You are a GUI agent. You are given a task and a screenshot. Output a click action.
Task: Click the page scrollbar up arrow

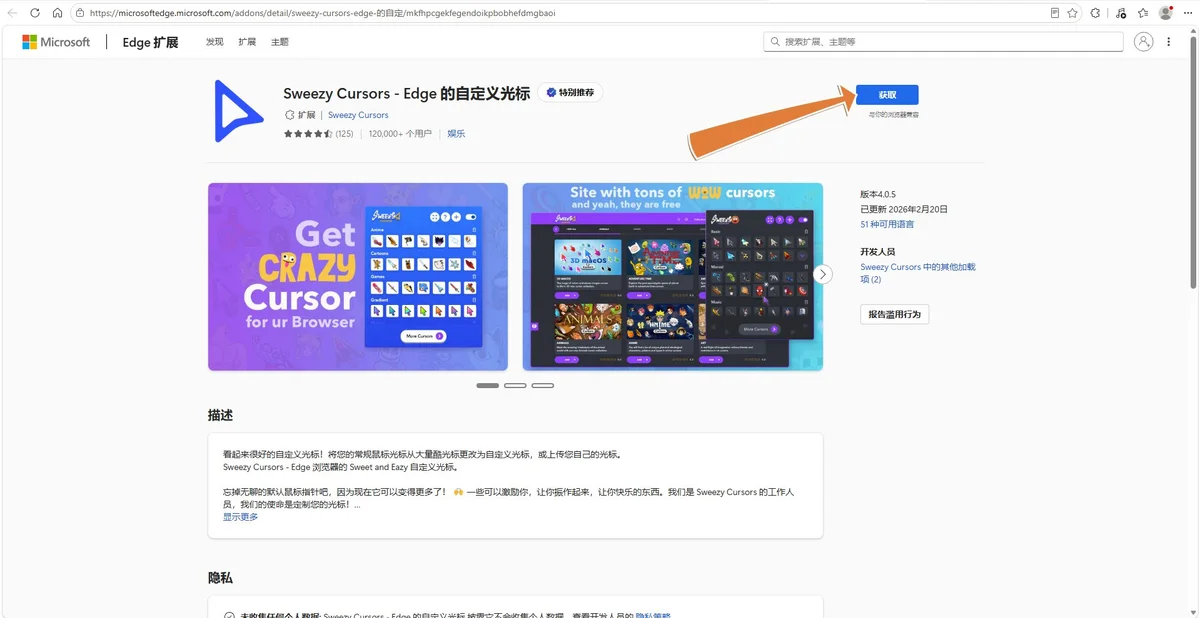pos(1194,32)
